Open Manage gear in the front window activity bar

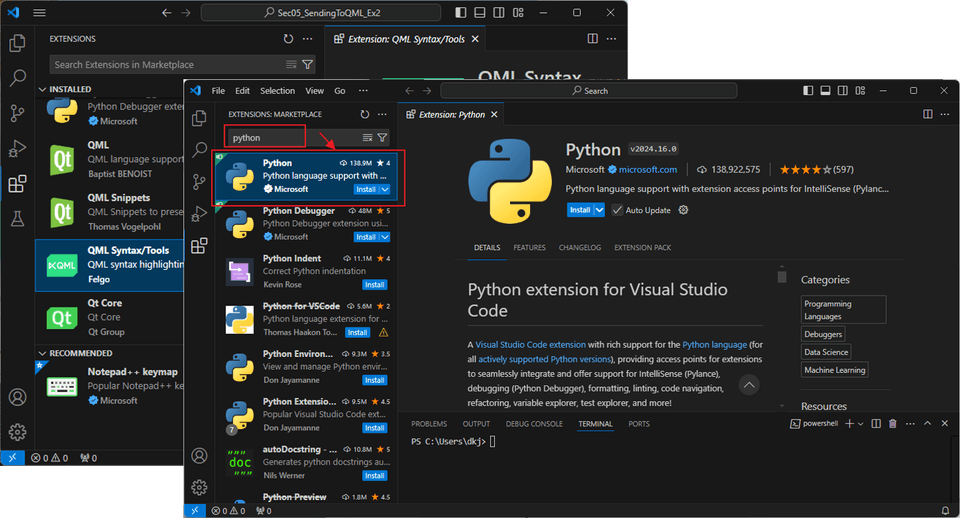(199, 487)
